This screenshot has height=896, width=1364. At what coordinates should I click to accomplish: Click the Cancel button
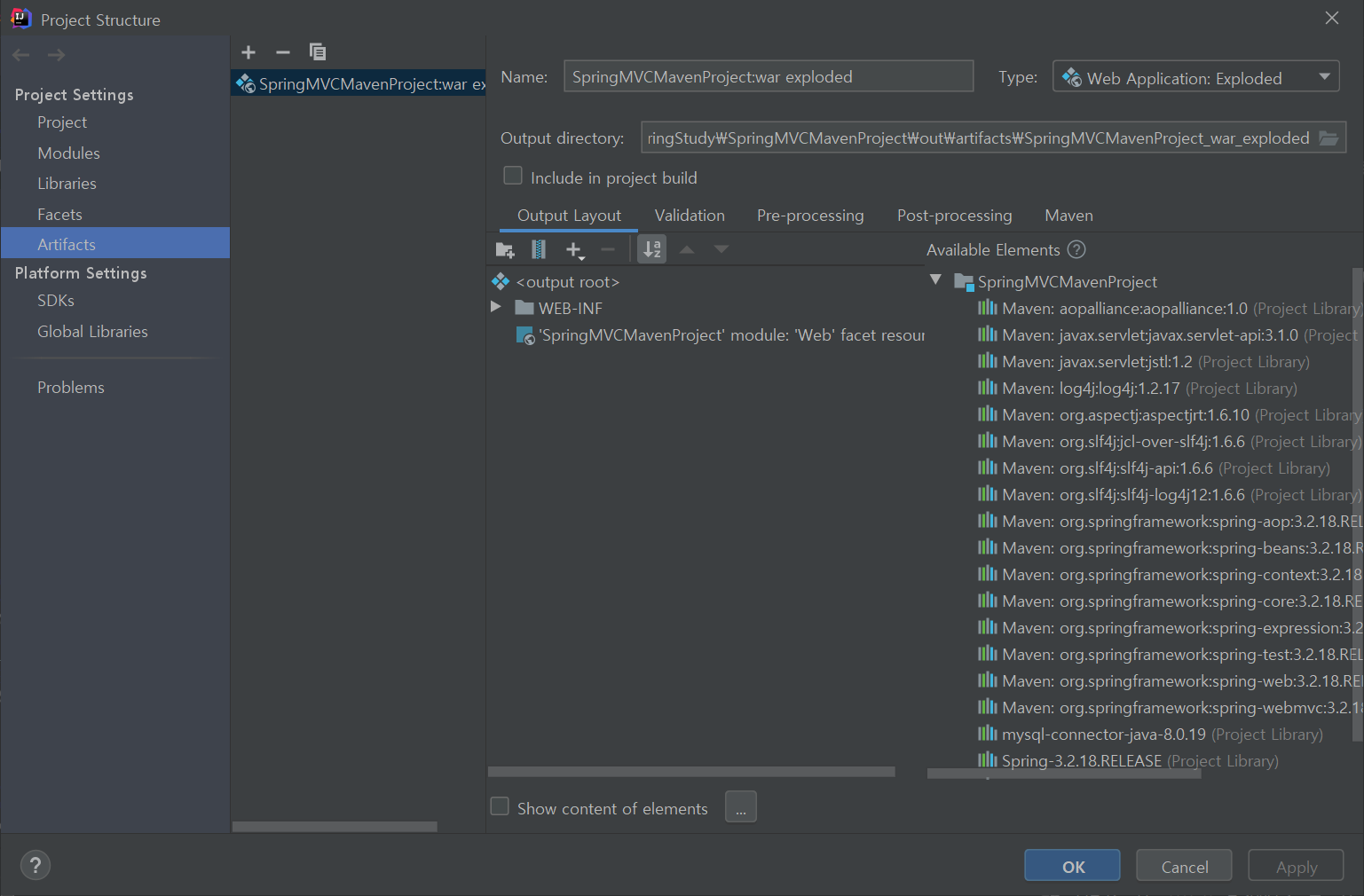pyautogui.click(x=1184, y=866)
